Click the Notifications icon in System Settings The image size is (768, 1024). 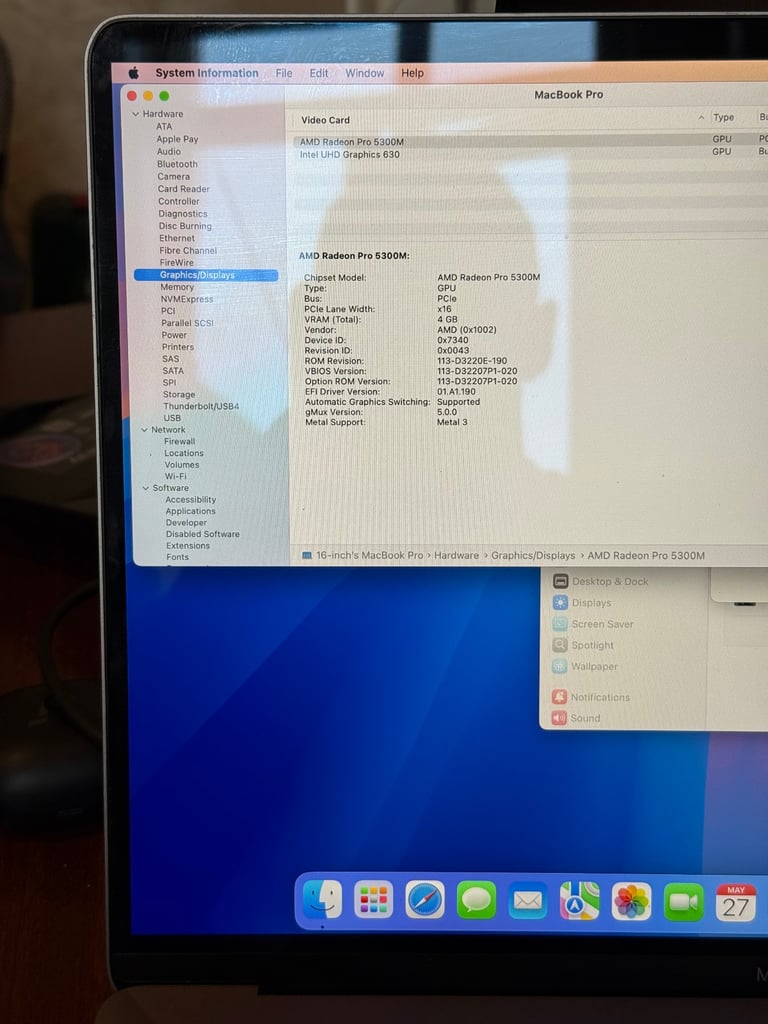559,697
